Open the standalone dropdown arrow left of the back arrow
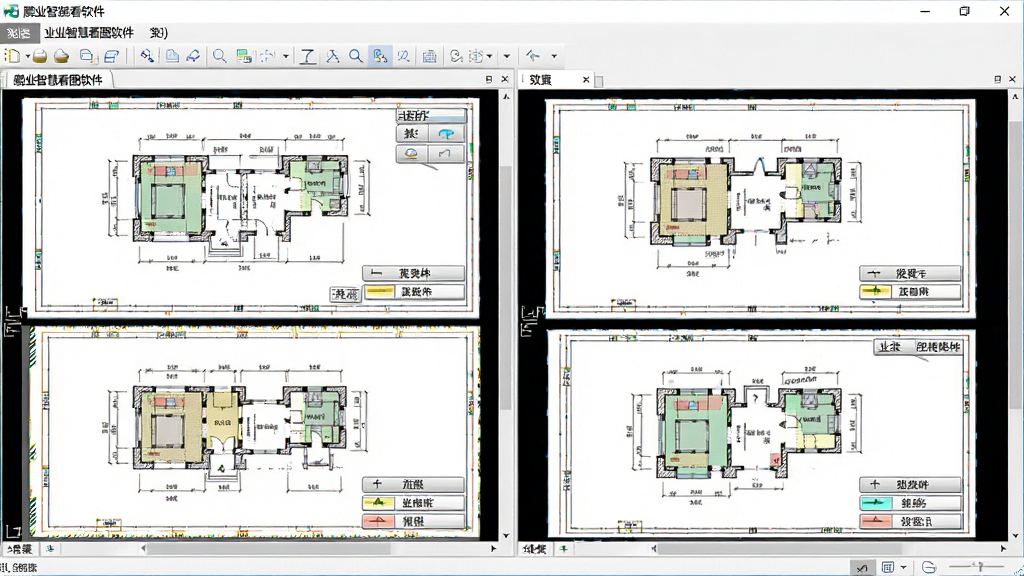Viewport: 1024px width, 576px height. pyautogui.click(x=506, y=57)
